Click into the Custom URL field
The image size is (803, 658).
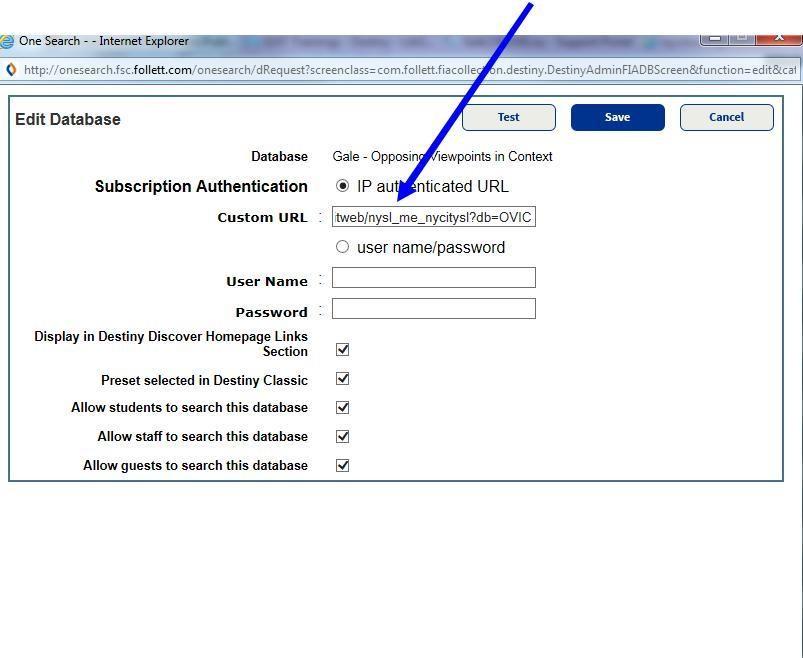point(434,217)
